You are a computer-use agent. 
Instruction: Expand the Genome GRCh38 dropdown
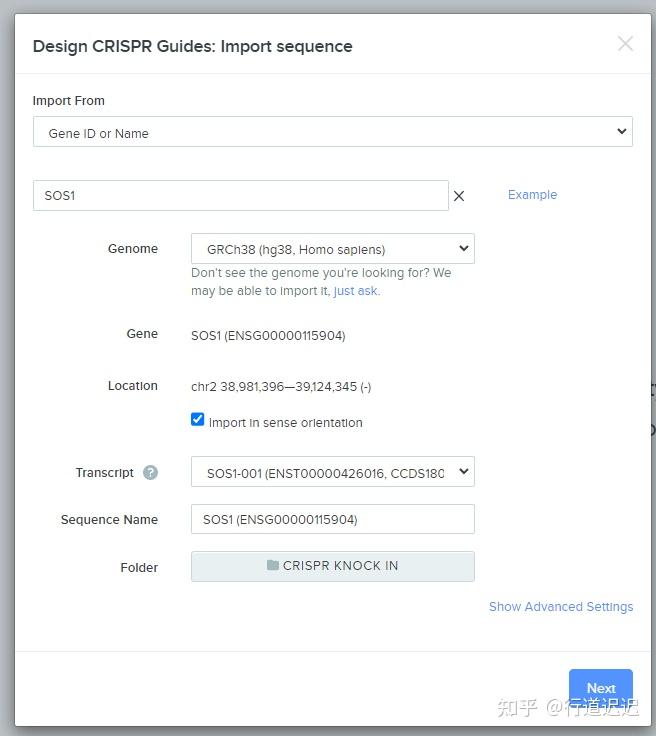[332, 249]
